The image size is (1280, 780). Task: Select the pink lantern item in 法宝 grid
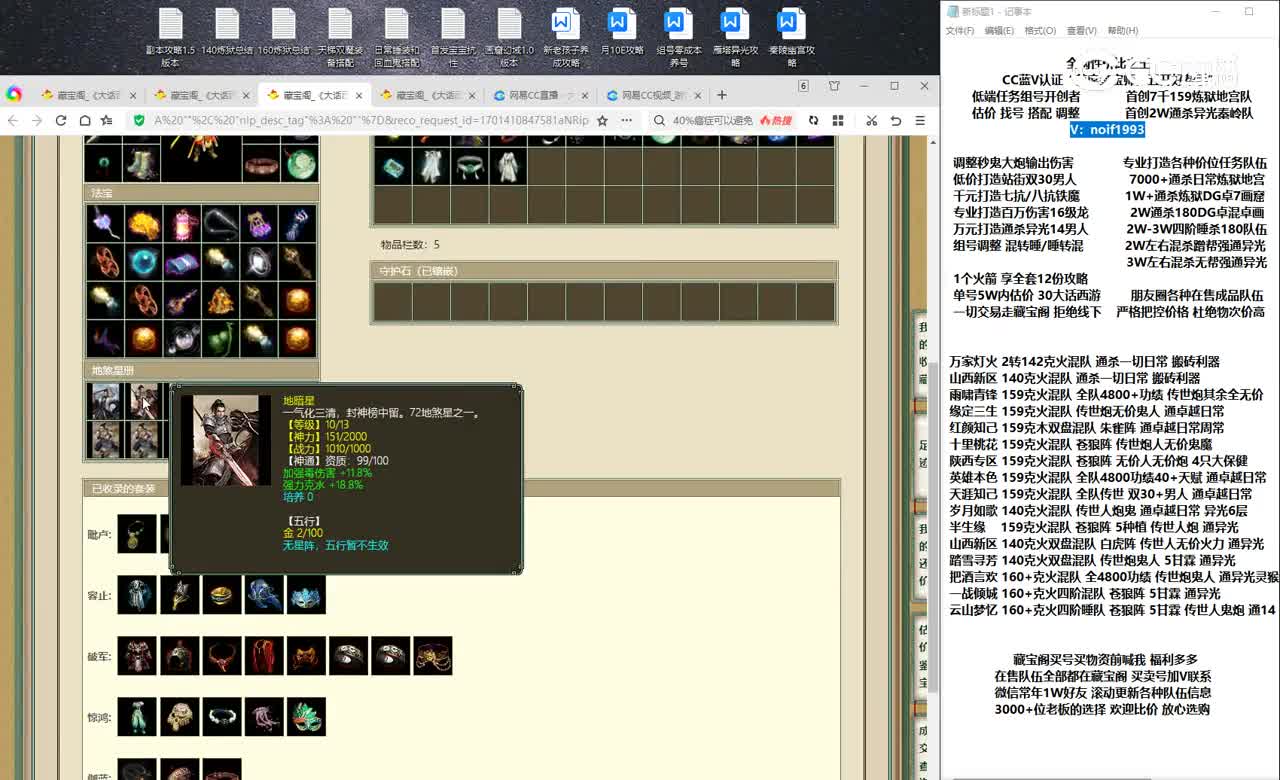[181, 224]
